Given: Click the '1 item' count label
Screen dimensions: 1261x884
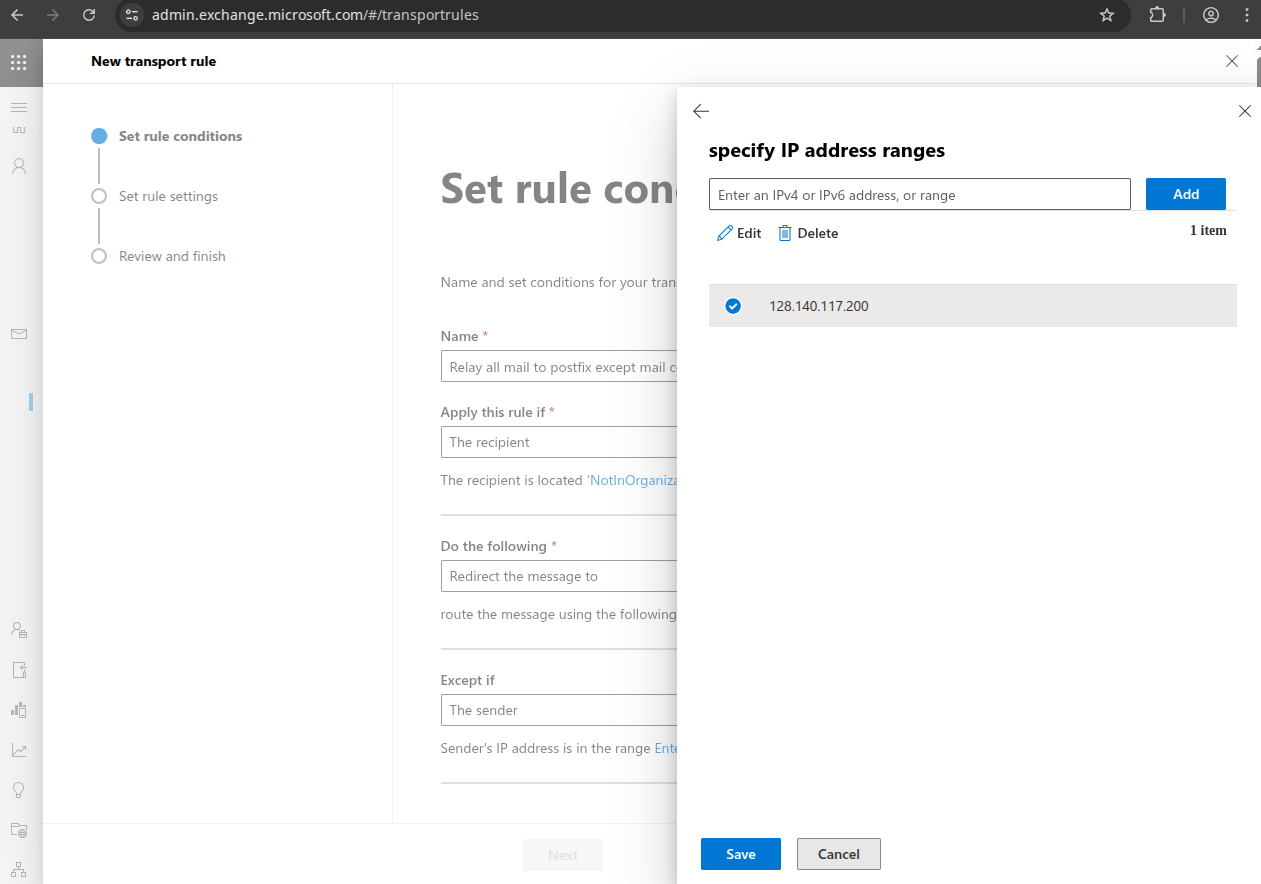Looking at the screenshot, I should 1208,230.
